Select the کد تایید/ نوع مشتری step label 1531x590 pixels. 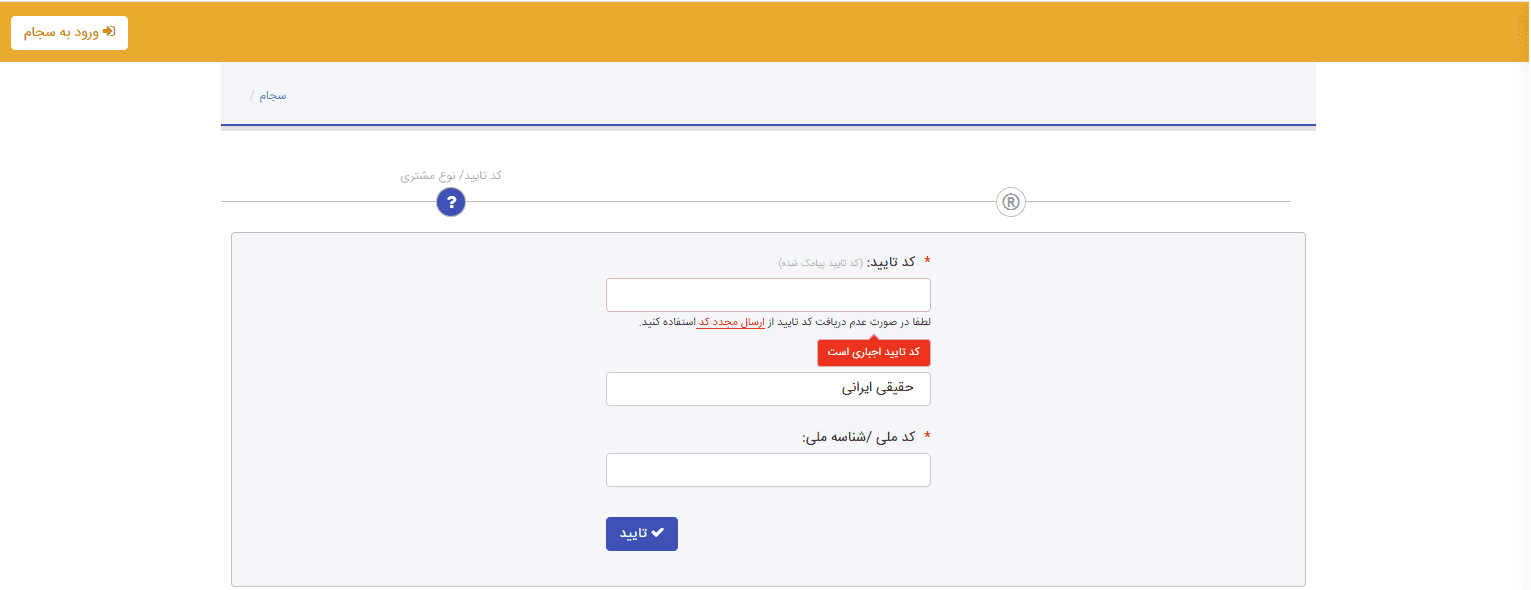[x=451, y=175]
